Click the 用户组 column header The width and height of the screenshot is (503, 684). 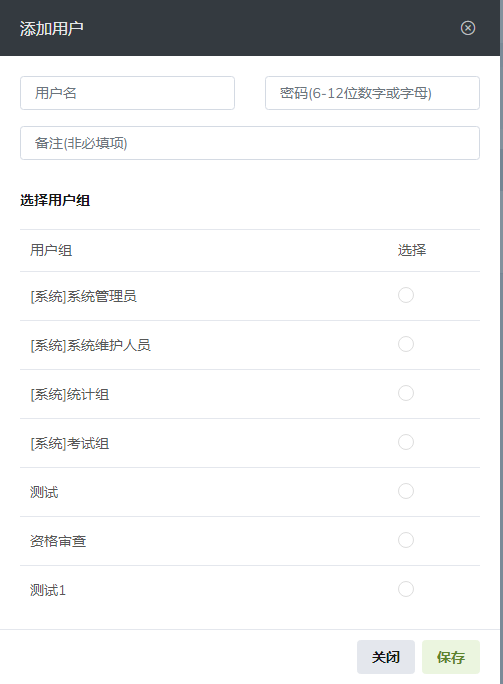[x=51, y=250]
